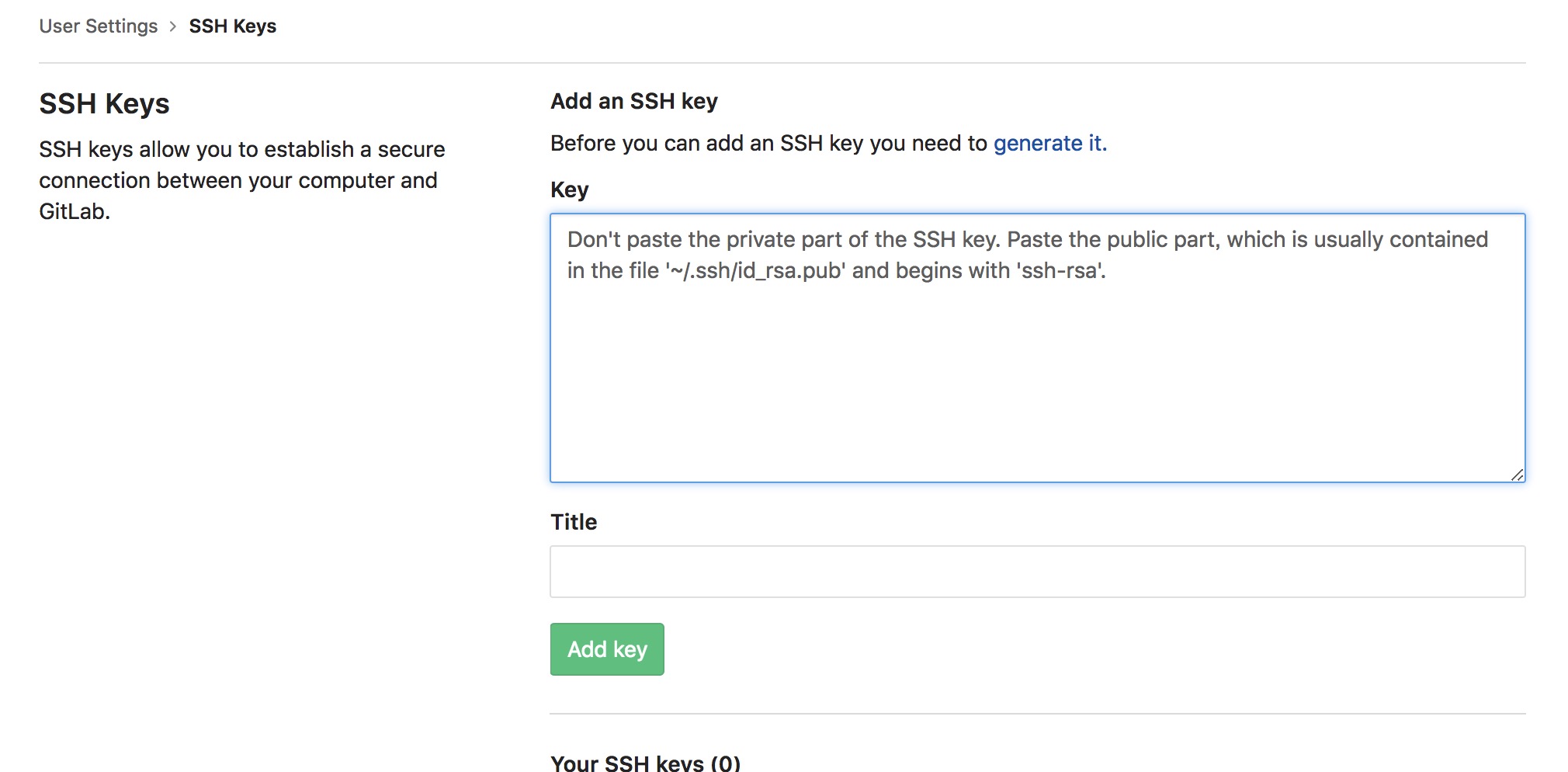Image resolution: width=1568 pixels, height=772 pixels.
Task: Click the "Add an SSH key" heading
Action: tap(633, 102)
